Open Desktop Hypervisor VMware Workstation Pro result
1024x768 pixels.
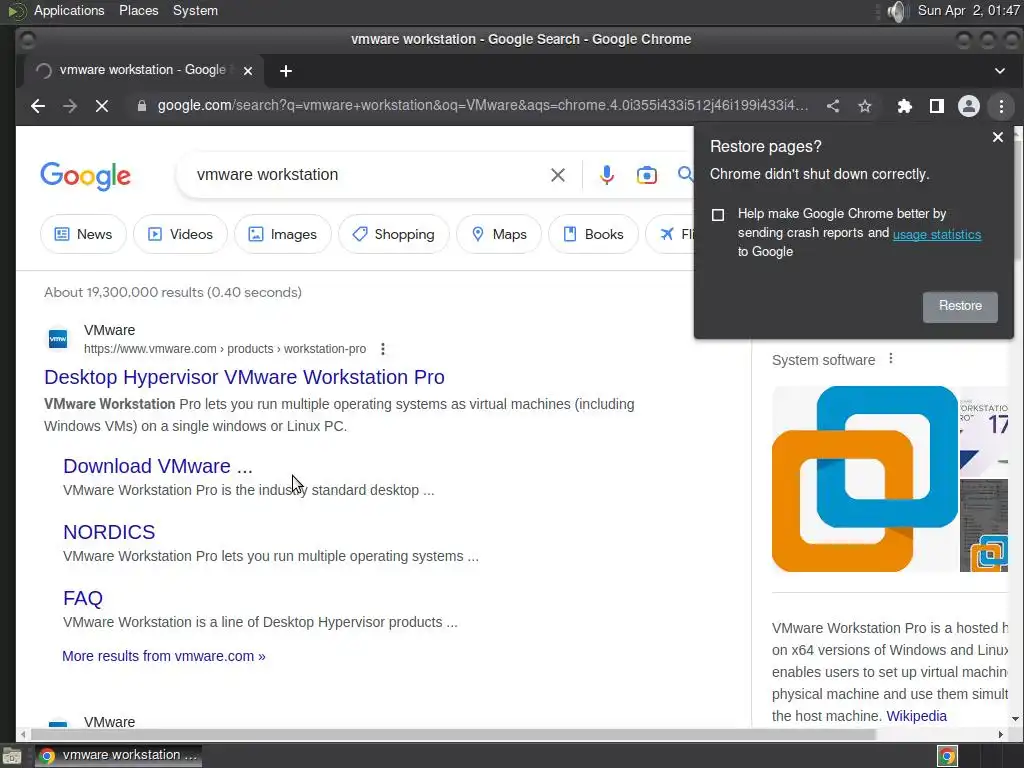coord(244,377)
